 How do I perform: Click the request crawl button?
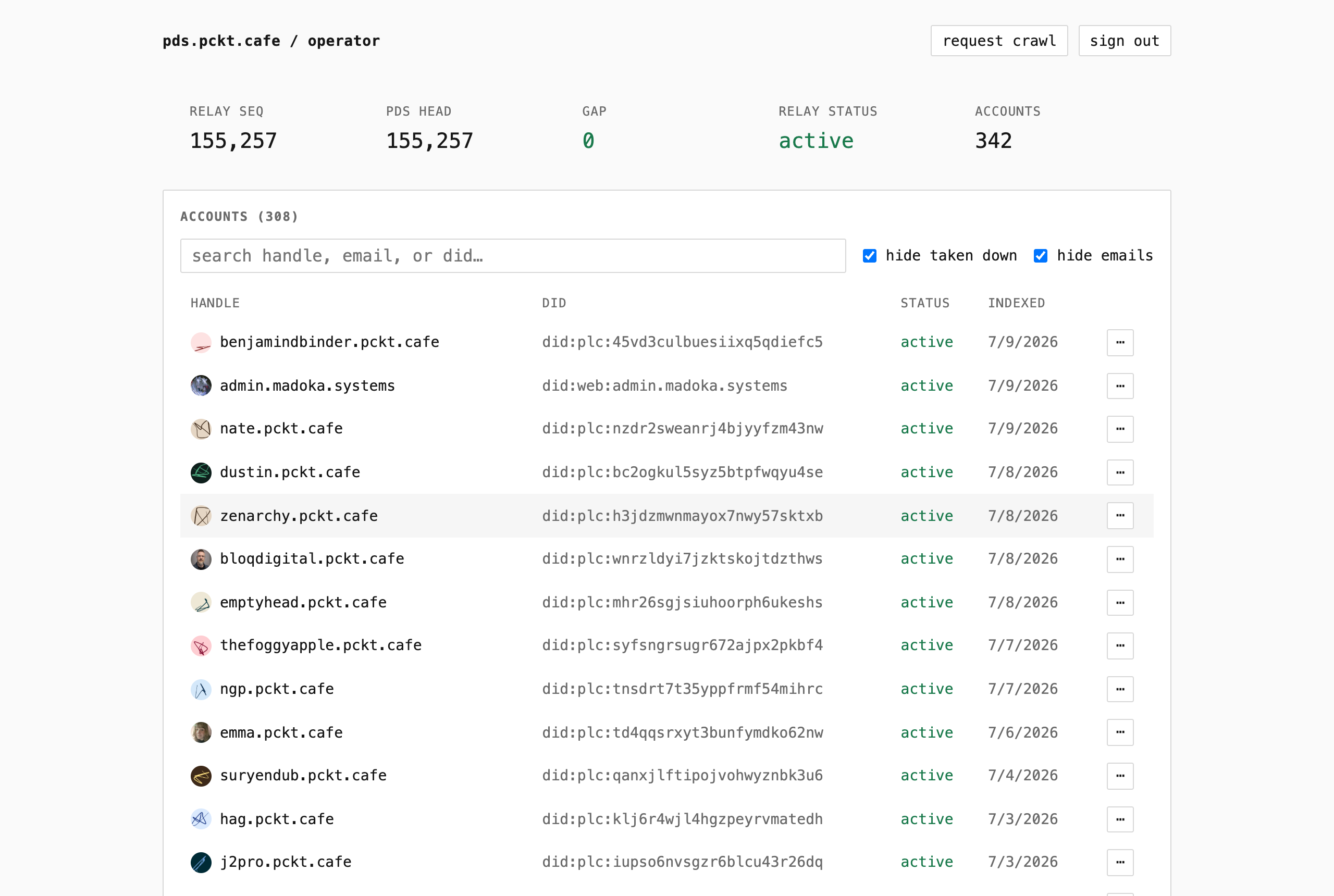coord(999,41)
